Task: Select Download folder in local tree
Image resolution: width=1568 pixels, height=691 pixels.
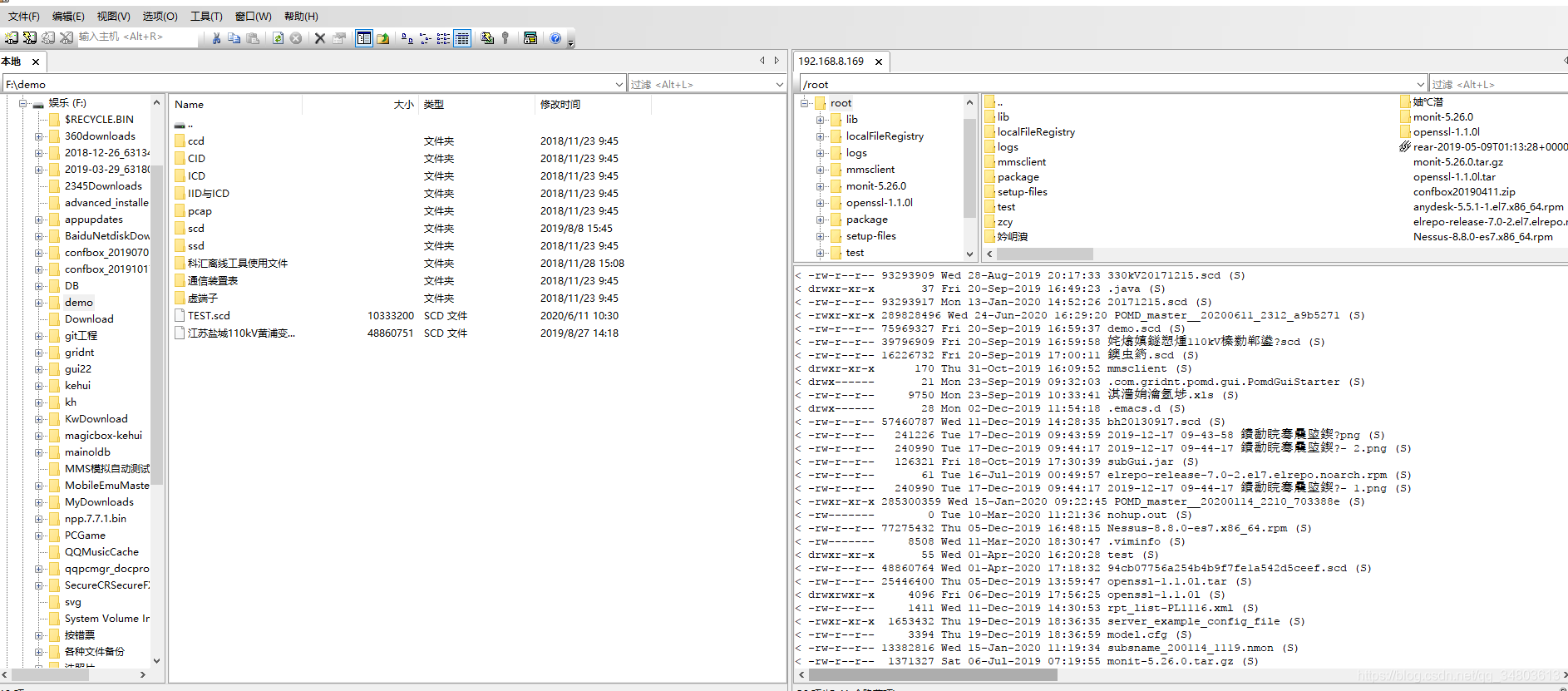Action: [89, 319]
